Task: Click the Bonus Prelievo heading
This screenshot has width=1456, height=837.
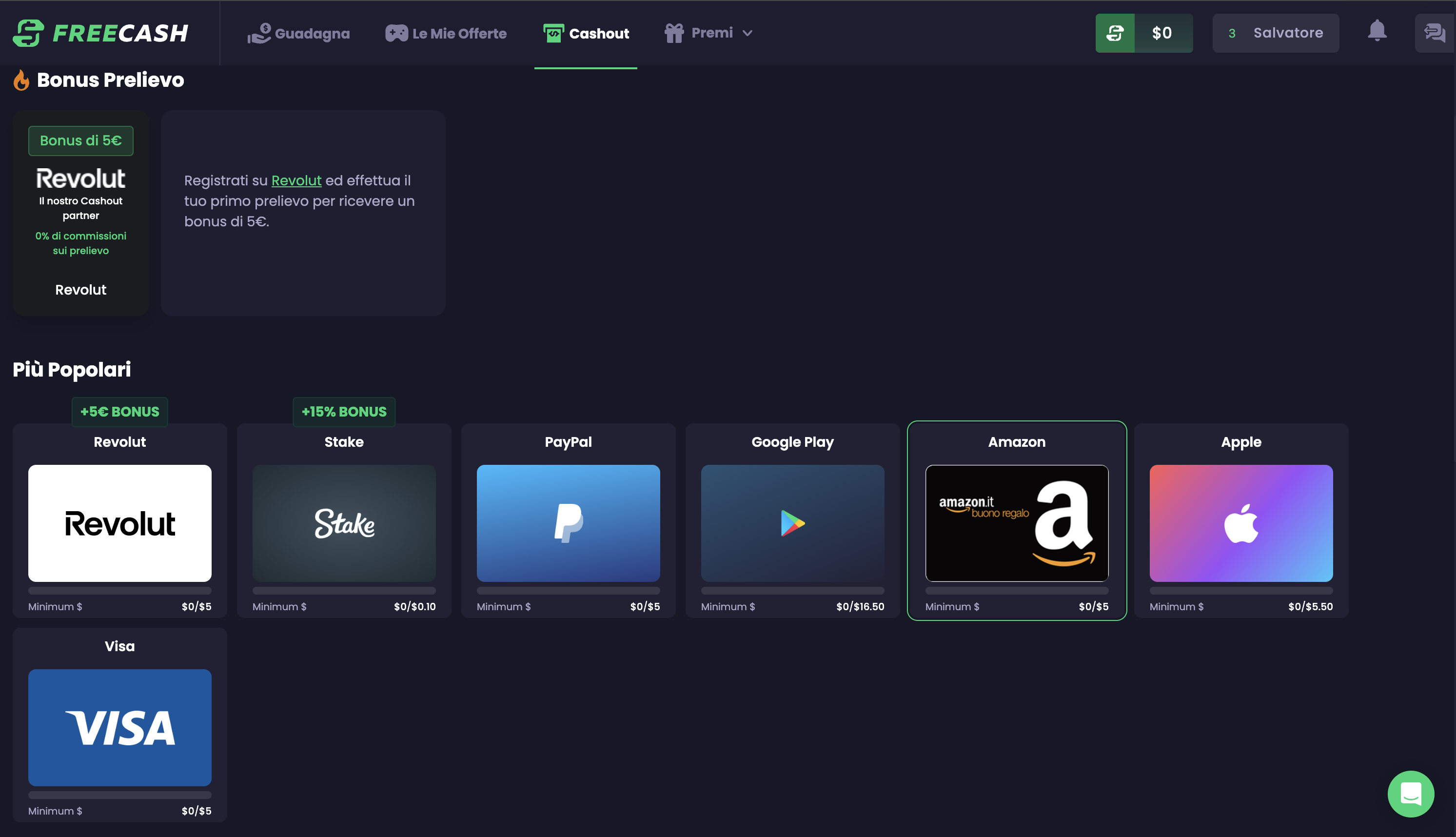Action: click(110, 80)
